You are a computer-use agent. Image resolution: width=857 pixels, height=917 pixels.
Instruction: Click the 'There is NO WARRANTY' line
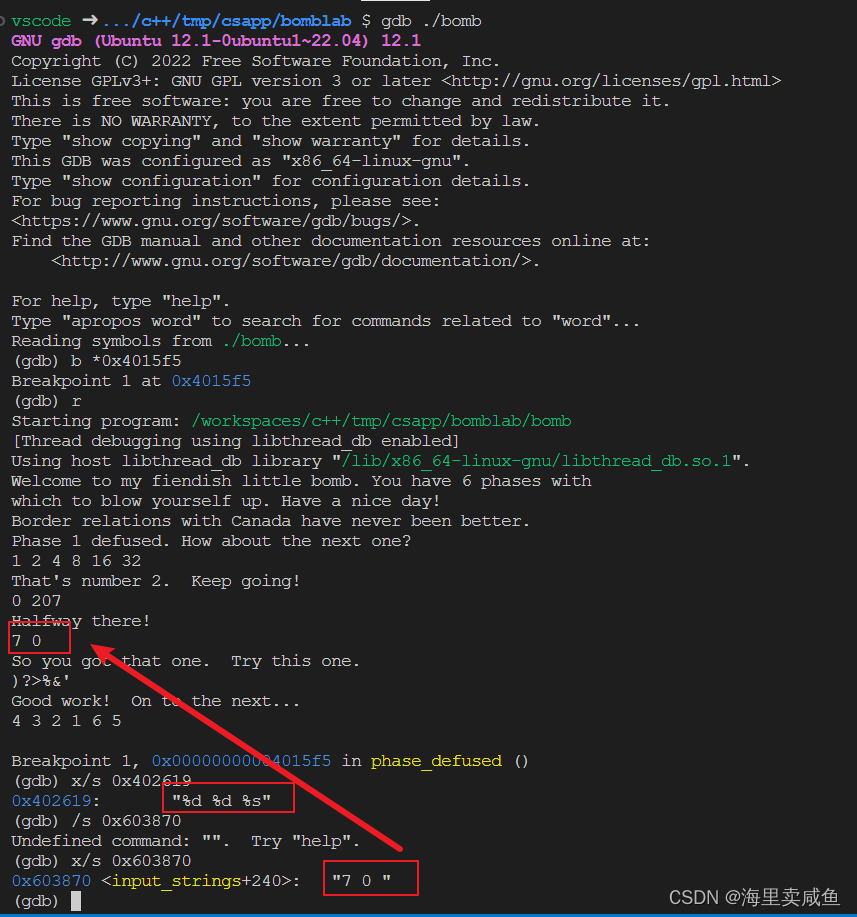coord(275,121)
